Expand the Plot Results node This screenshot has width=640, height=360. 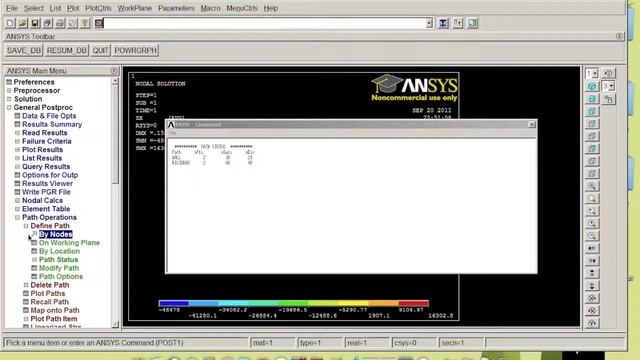point(18,150)
